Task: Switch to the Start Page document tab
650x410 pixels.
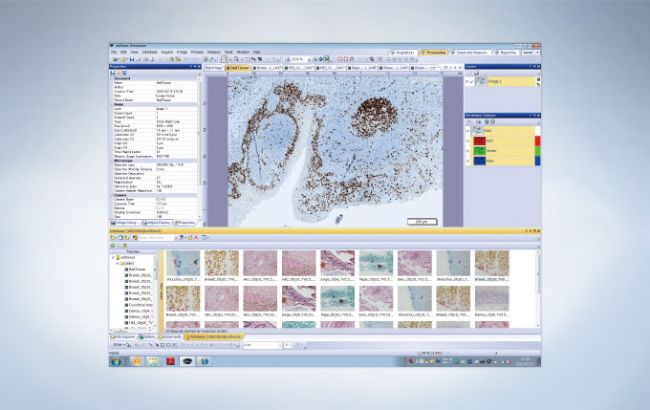Action: tap(214, 67)
